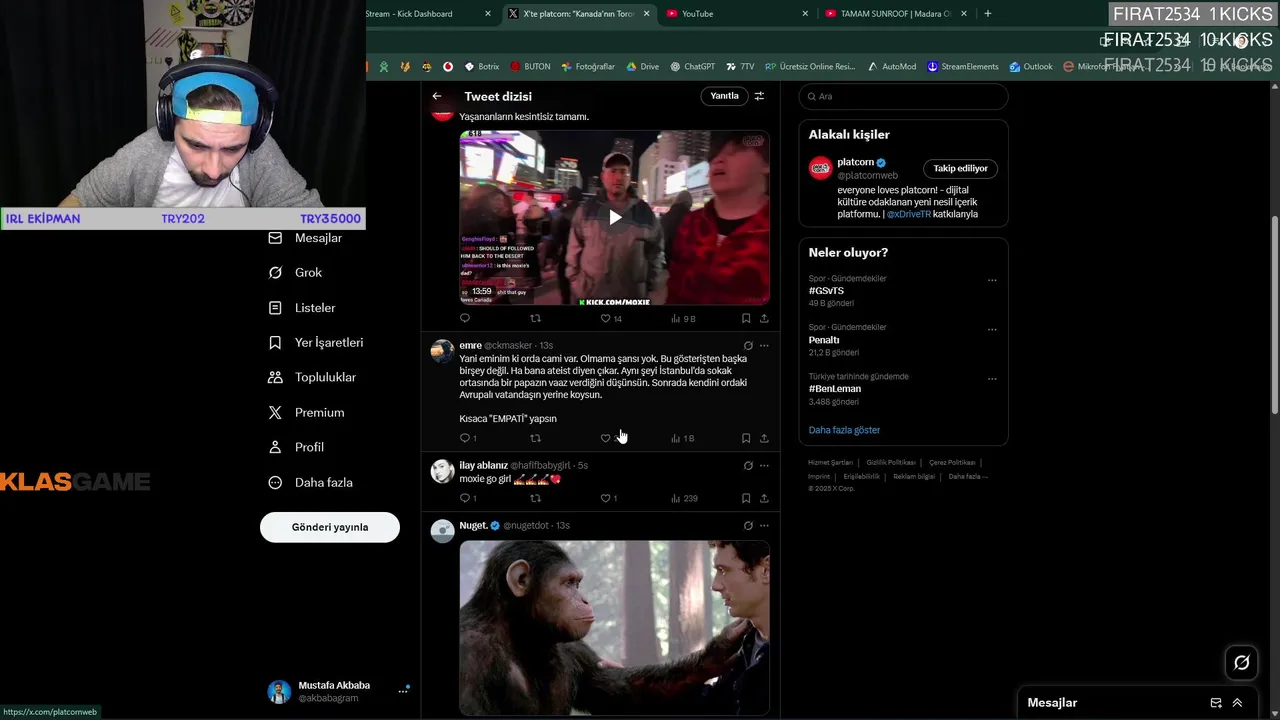Screen dimensions: 1280x720
Task: Retweet emre's tweet
Action: 535,438
